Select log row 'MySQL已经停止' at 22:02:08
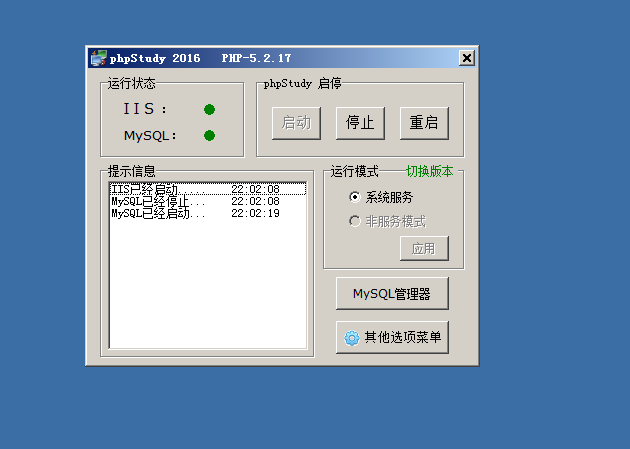This screenshot has height=449, width=630. tap(208, 201)
